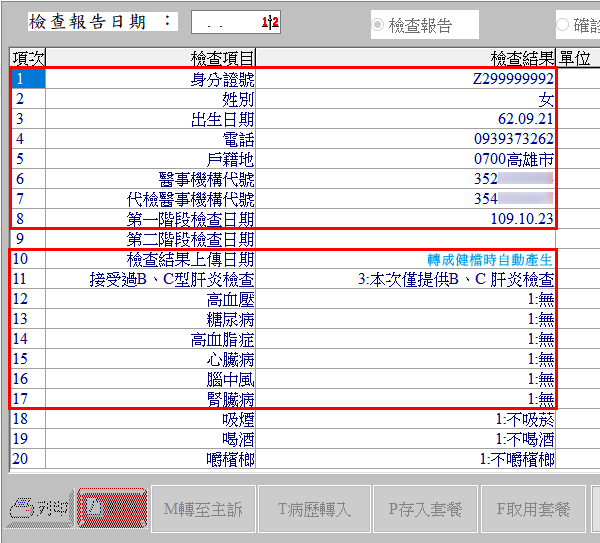Click the 嚼檳榔 row result cell
The height and width of the screenshot is (543, 600).
406,459
